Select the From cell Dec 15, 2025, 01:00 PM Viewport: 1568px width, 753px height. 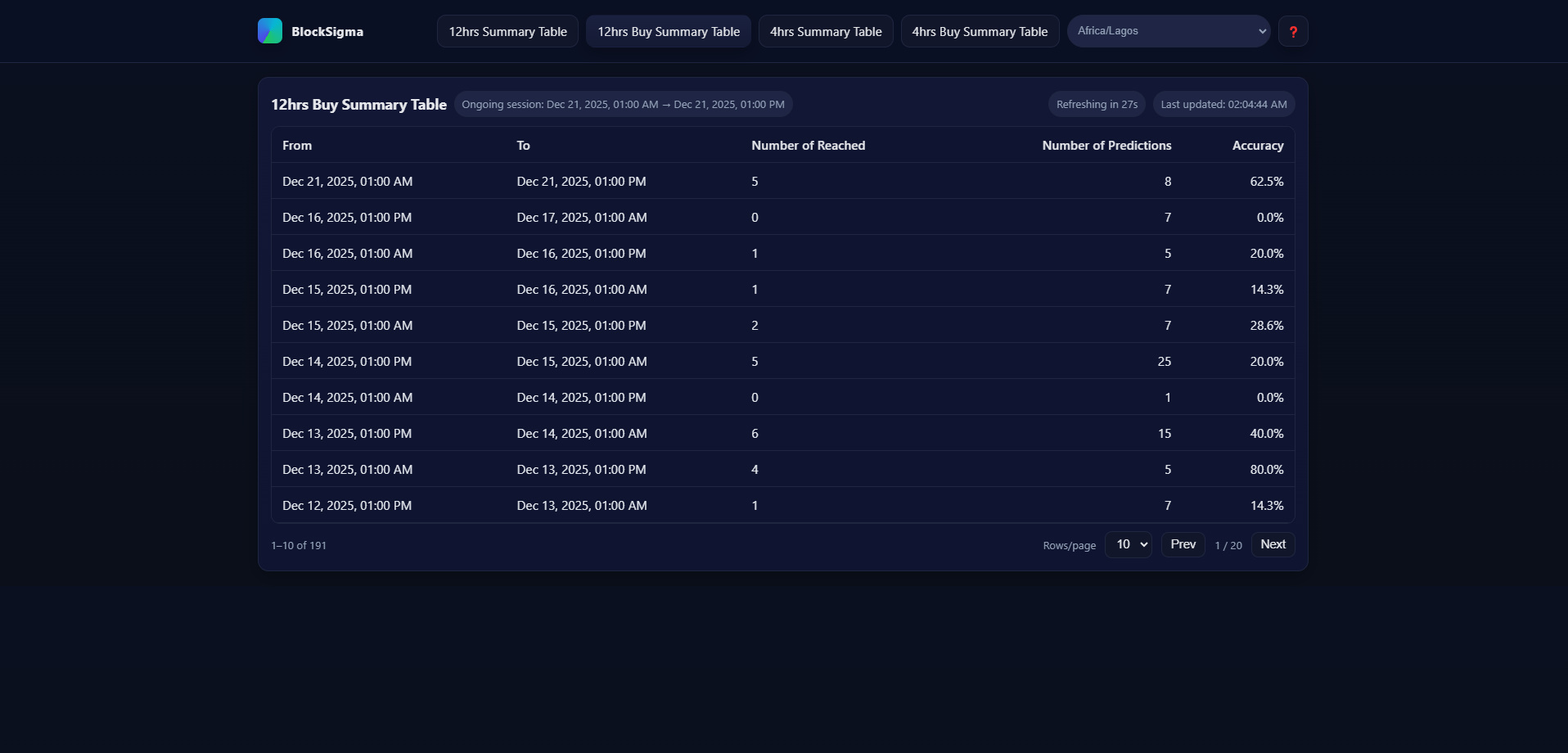click(x=347, y=289)
